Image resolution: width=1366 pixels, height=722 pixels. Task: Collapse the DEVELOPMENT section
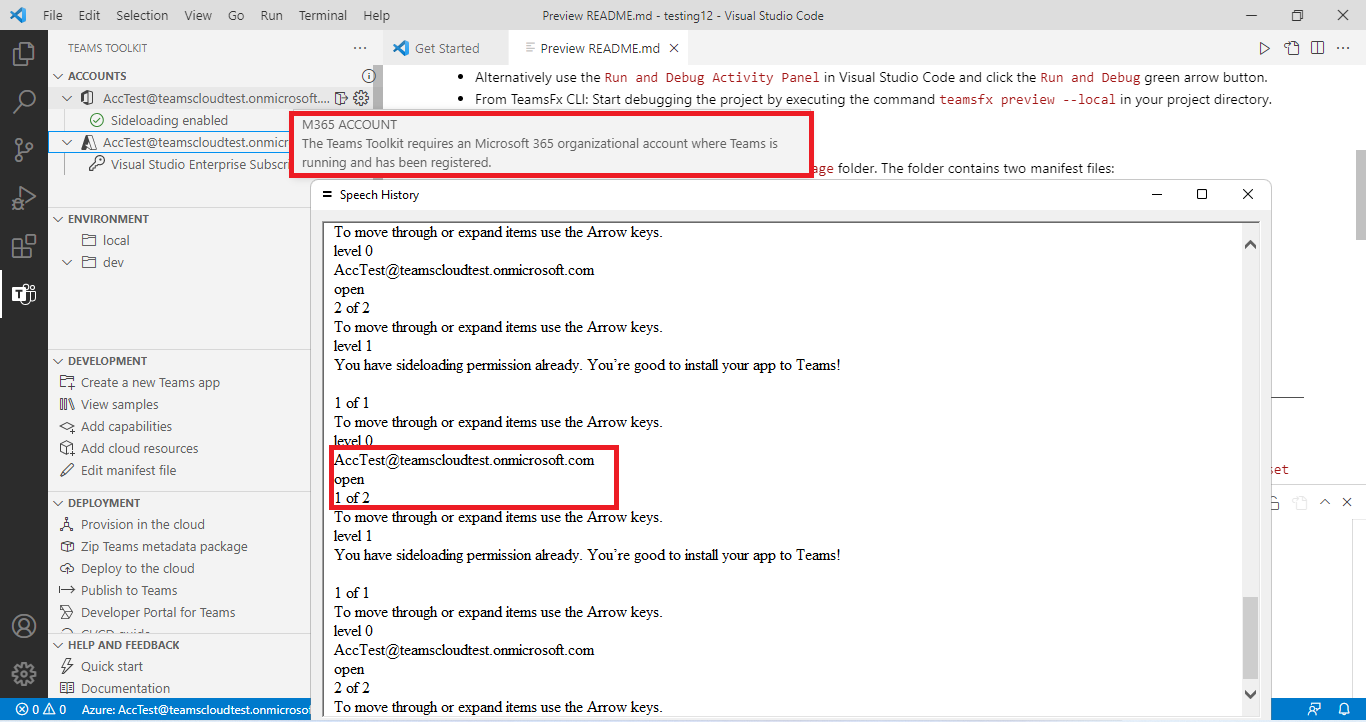(56, 360)
